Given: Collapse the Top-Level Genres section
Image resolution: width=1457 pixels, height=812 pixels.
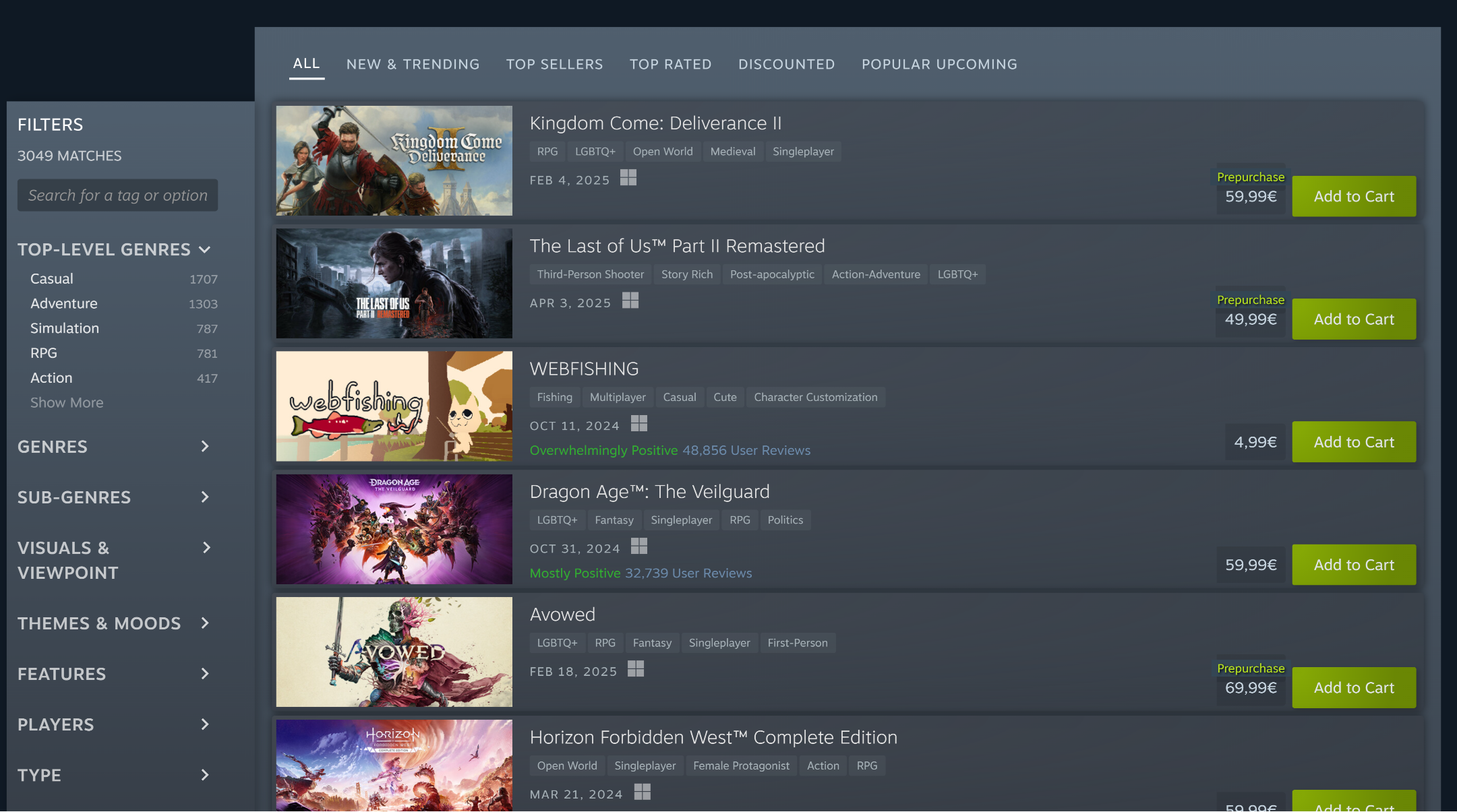Looking at the screenshot, I should click(x=205, y=250).
